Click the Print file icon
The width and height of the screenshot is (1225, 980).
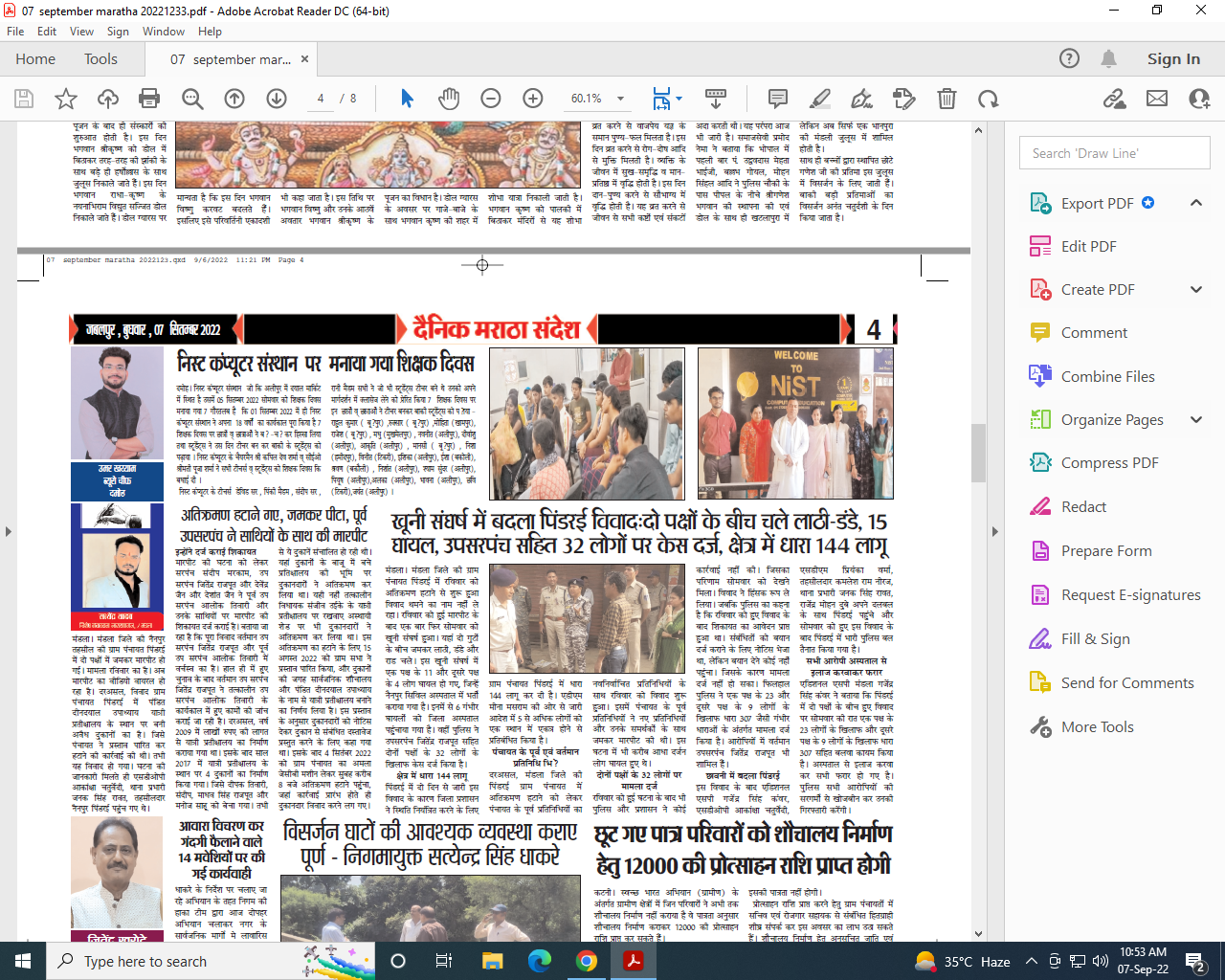coord(149,99)
